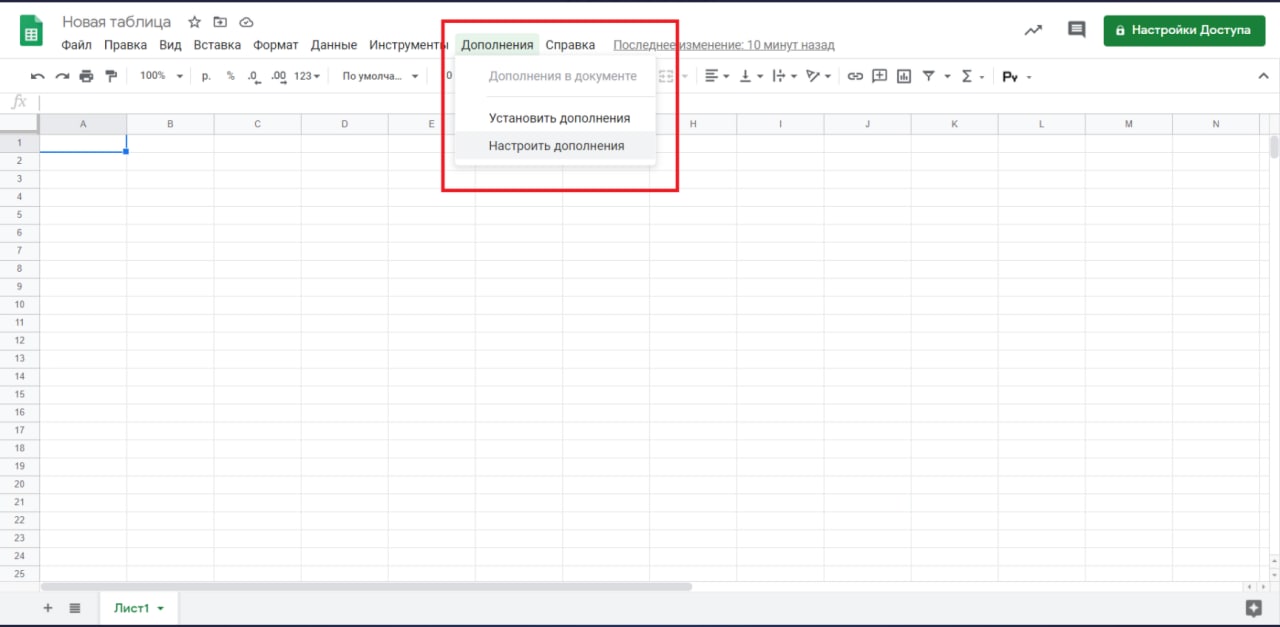Select row 10 header

(20, 304)
